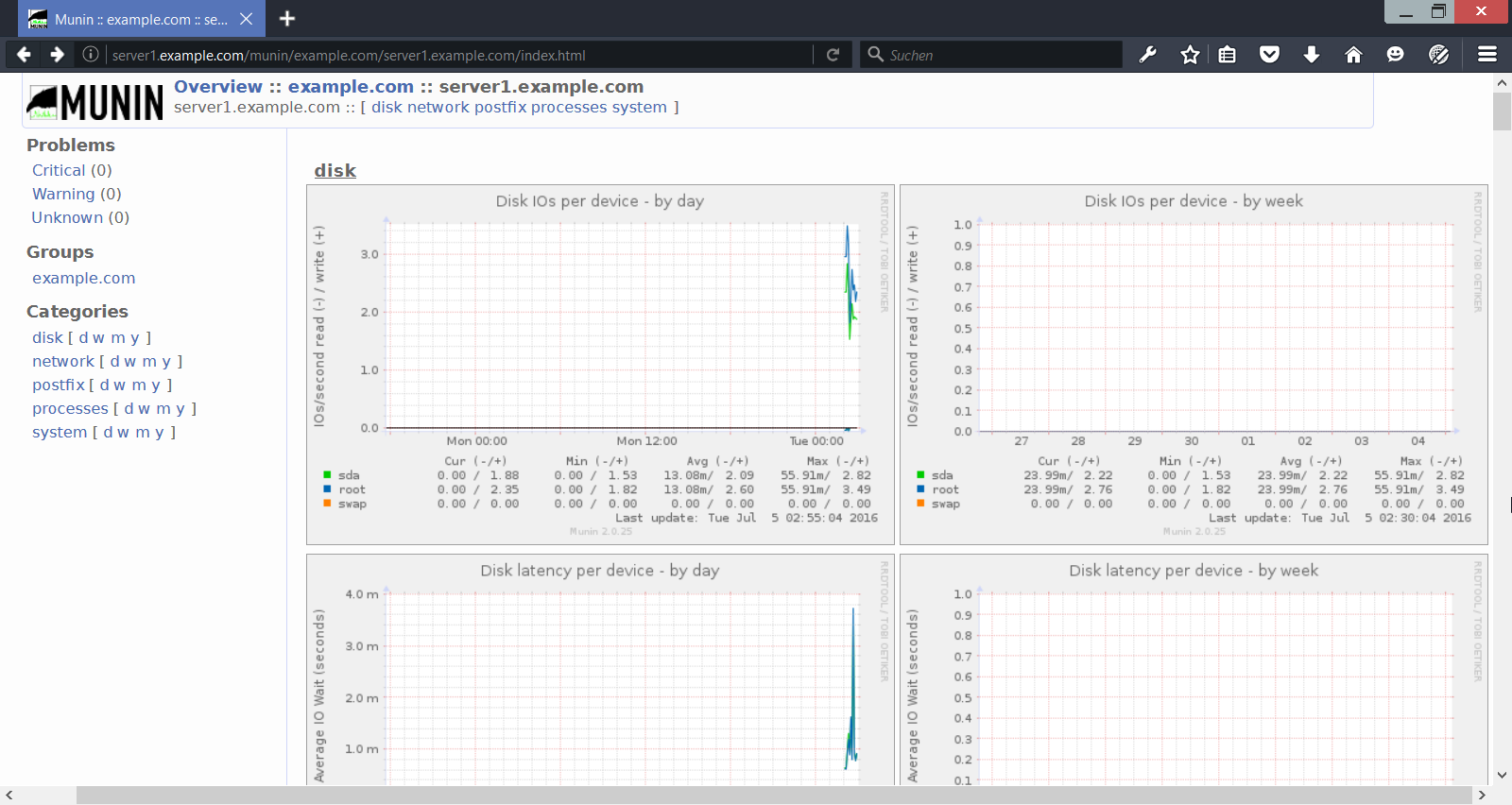Jump to disk section in header
This screenshot has height=805, width=1512.
pyautogui.click(x=387, y=107)
